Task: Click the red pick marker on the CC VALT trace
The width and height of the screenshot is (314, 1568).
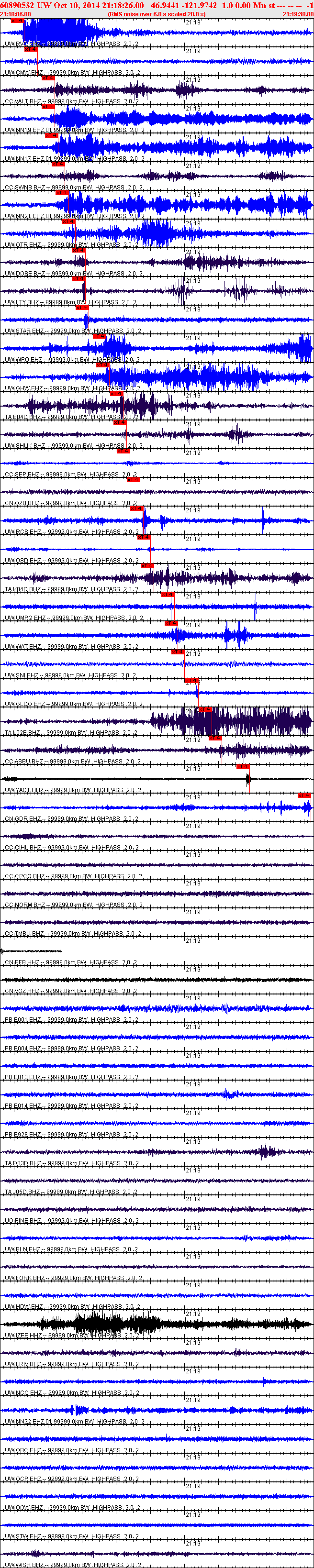Action: click(48, 78)
